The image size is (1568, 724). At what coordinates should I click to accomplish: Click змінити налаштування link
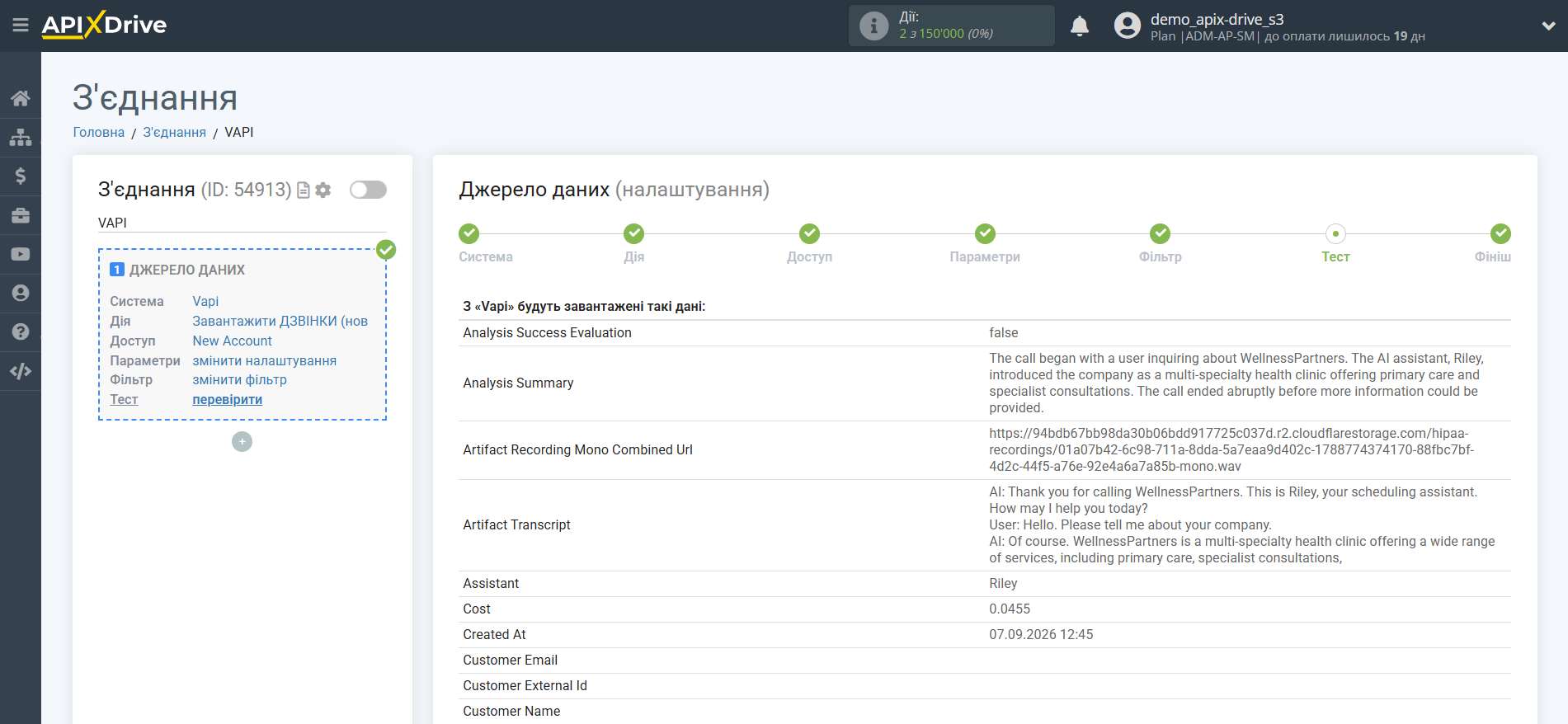pyautogui.click(x=265, y=360)
